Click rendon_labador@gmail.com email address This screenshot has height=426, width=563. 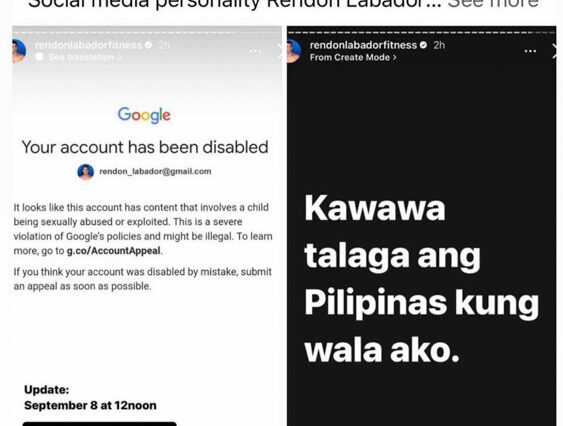[x=155, y=171]
